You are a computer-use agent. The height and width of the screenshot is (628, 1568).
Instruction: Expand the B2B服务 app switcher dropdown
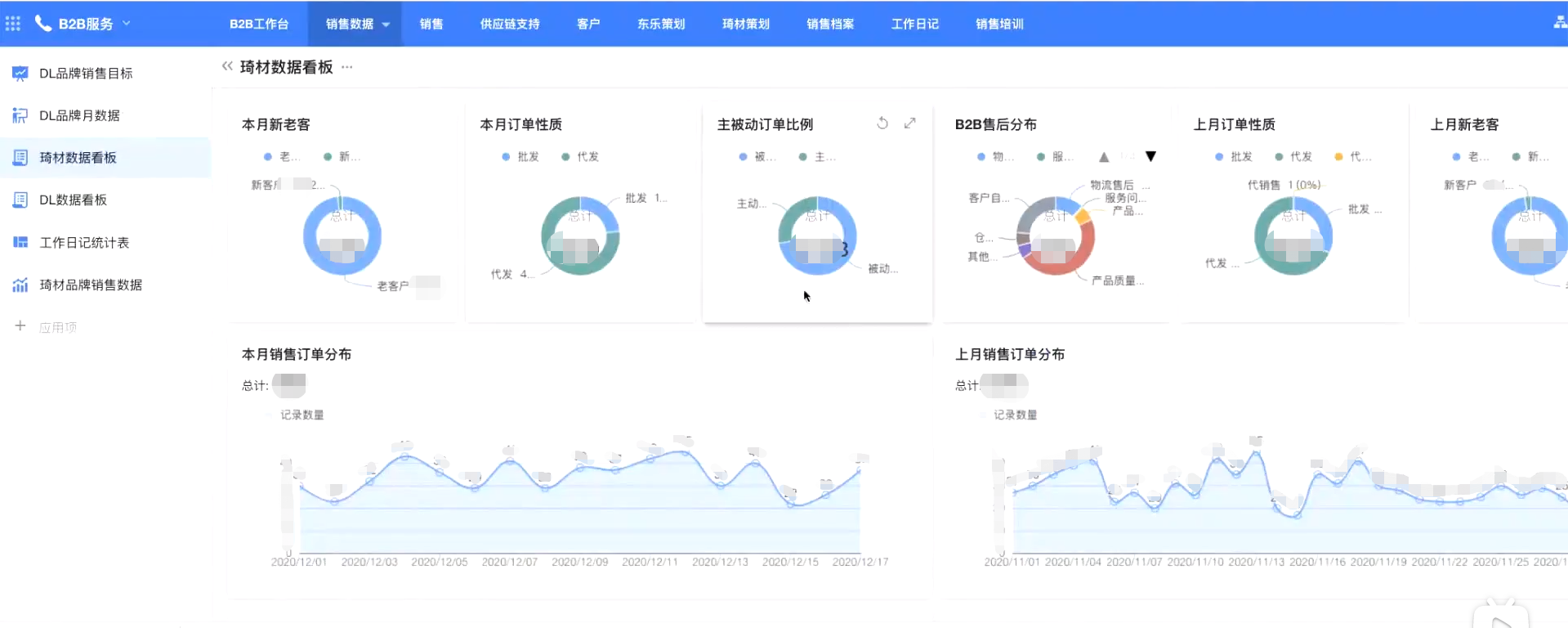127,24
